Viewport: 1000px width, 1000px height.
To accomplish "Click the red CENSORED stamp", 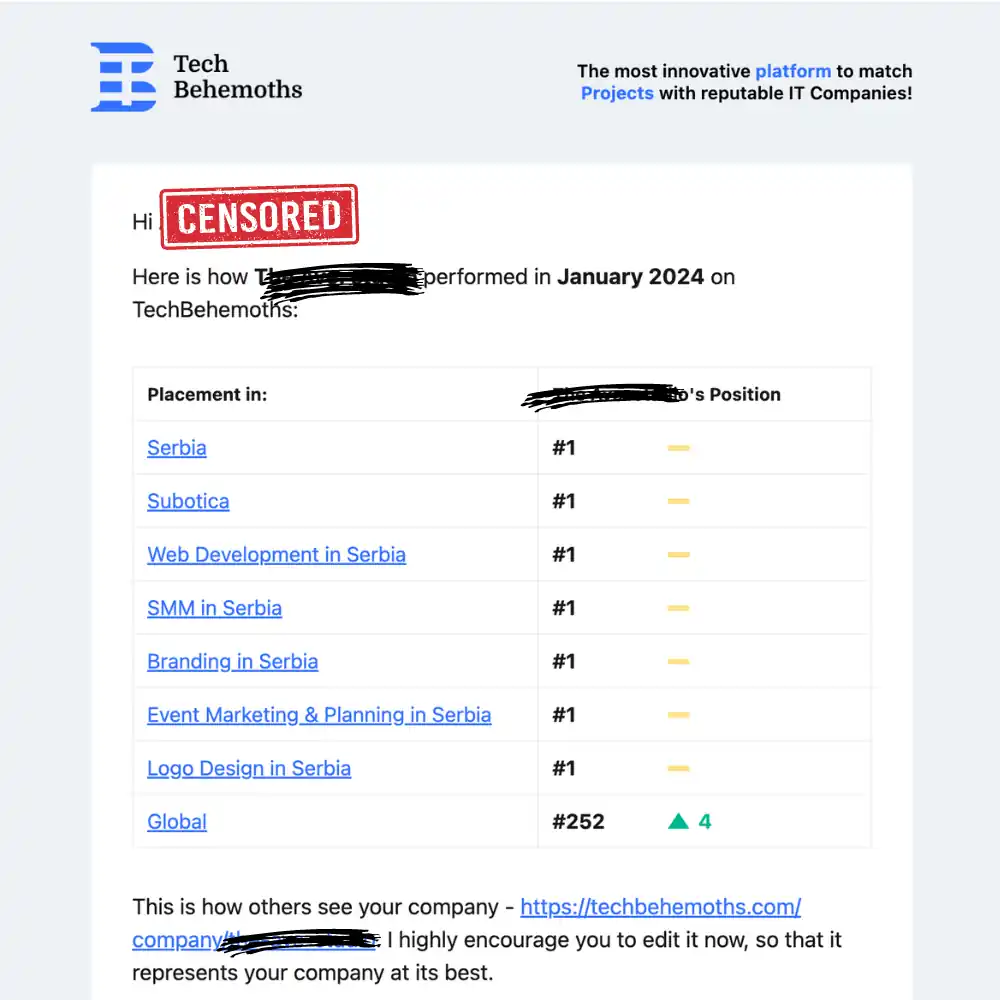I will 259,216.
